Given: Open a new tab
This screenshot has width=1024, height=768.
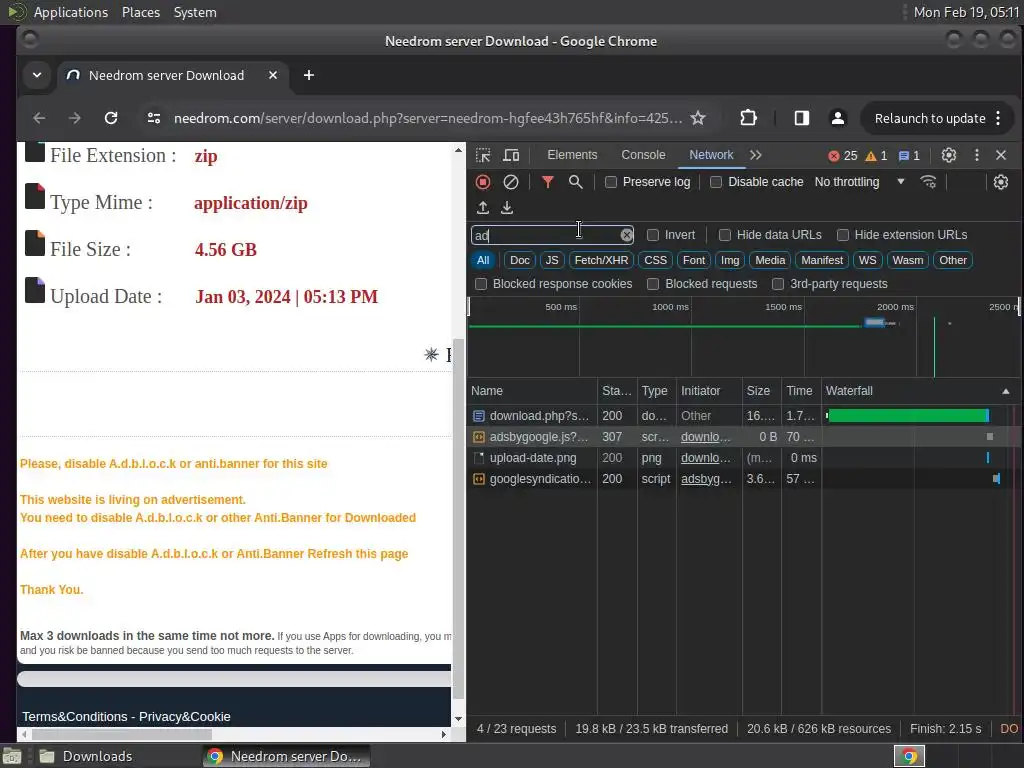Looking at the screenshot, I should coord(309,75).
